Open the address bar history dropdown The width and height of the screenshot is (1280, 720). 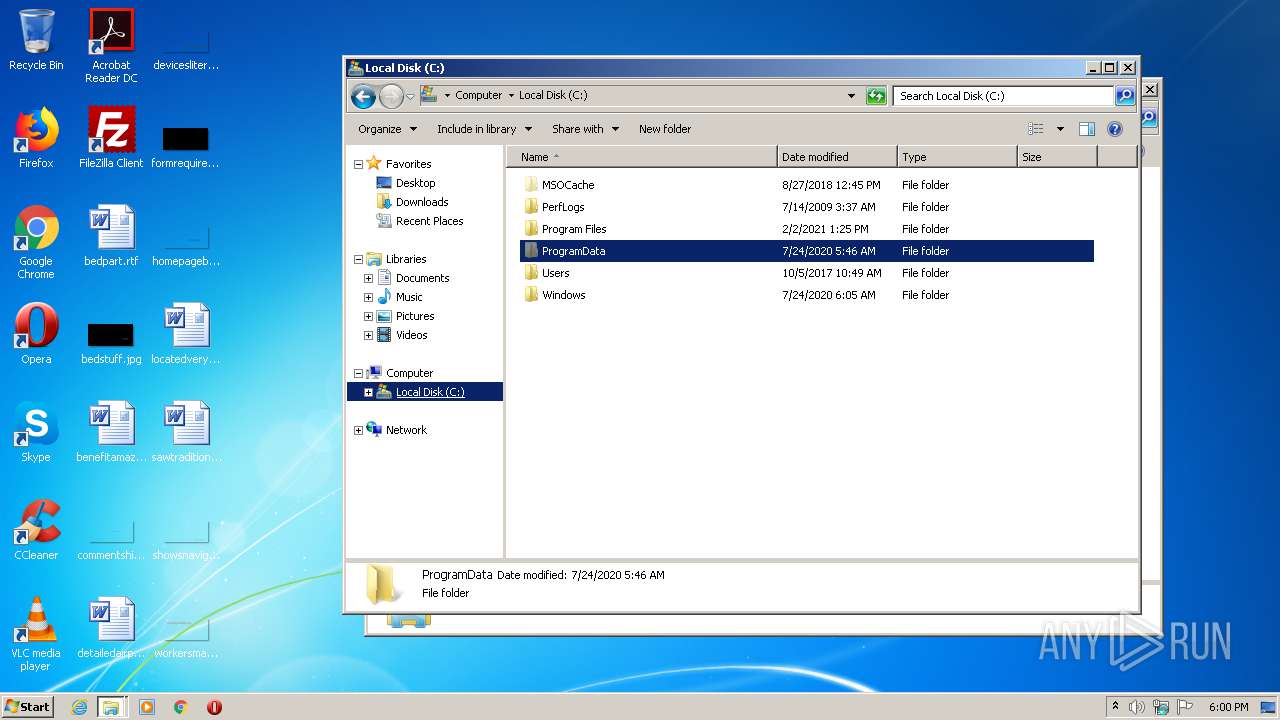(851, 96)
